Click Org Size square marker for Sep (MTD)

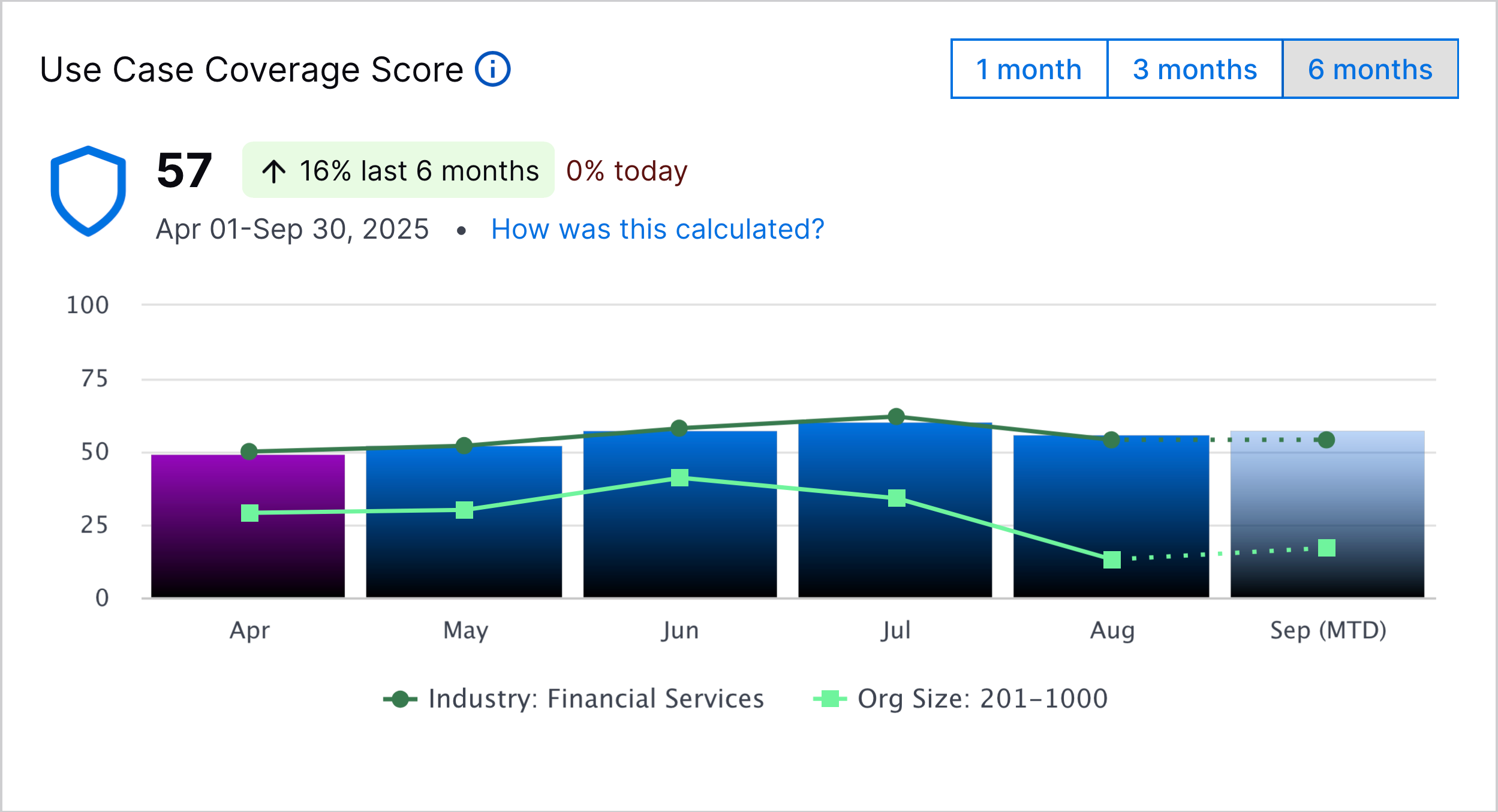[1326, 548]
